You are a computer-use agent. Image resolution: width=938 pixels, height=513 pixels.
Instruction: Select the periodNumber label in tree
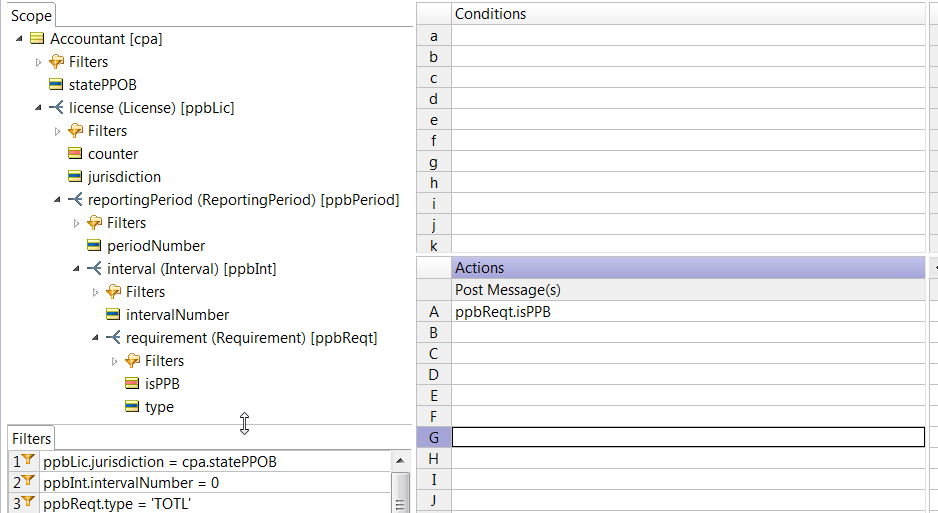[x=156, y=246]
